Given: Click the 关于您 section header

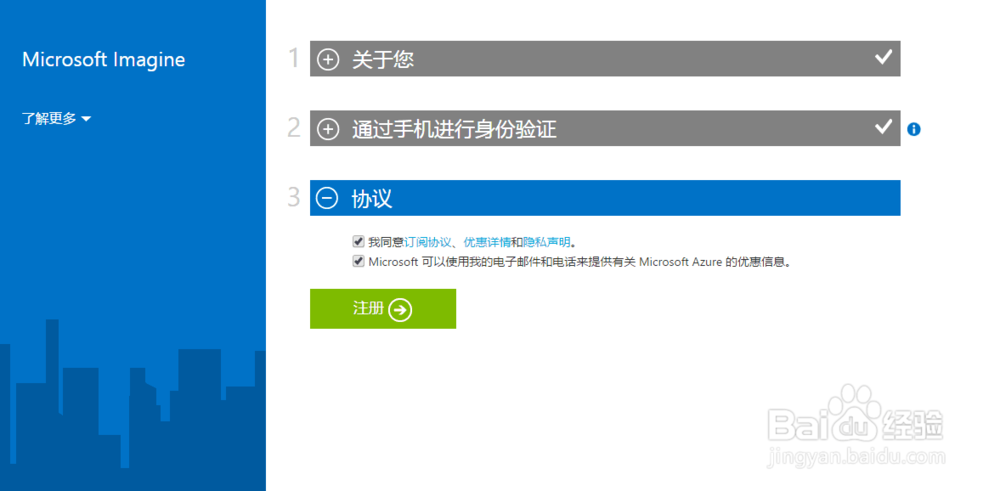Looking at the screenshot, I should tap(605, 59).
